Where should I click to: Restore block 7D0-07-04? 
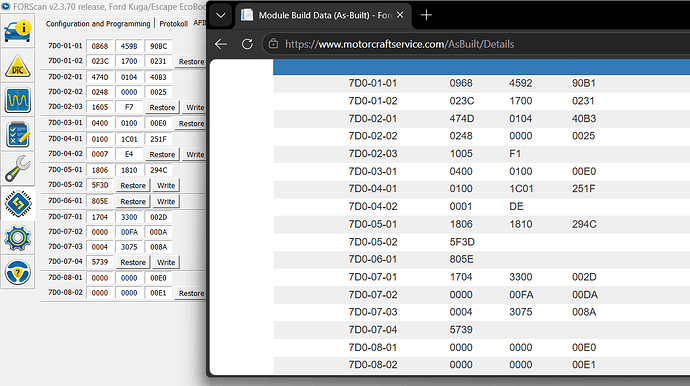coord(133,262)
